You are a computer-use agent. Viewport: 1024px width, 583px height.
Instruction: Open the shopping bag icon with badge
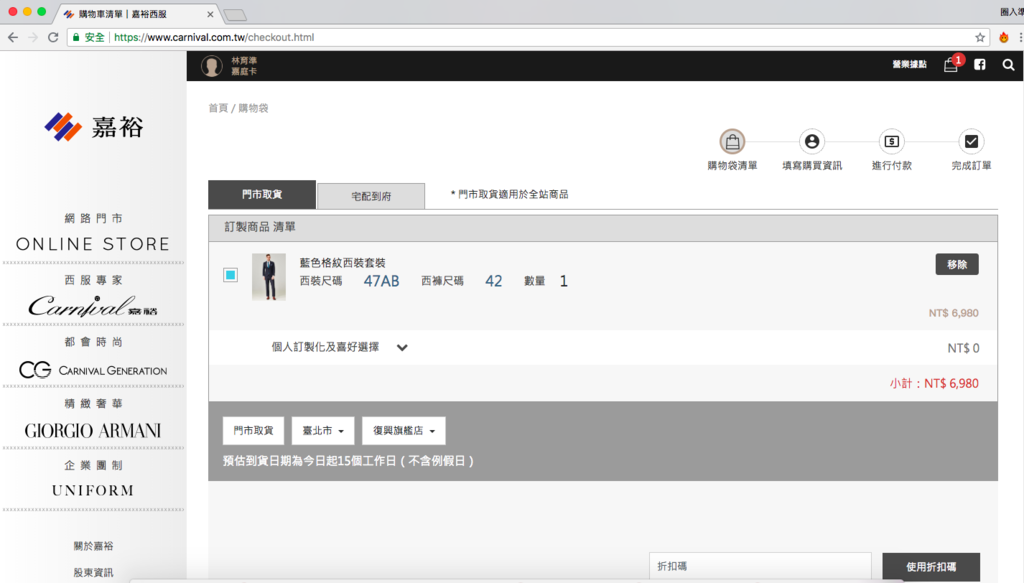point(952,64)
